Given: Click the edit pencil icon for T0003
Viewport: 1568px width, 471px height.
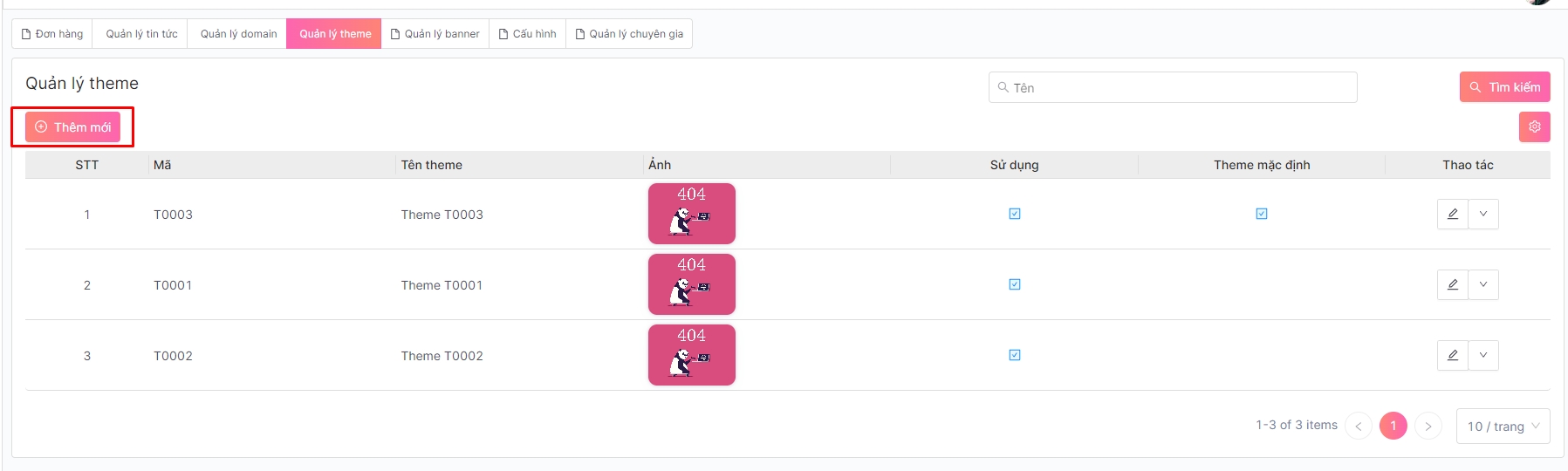Looking at the screenshot, I should 1452,214.
